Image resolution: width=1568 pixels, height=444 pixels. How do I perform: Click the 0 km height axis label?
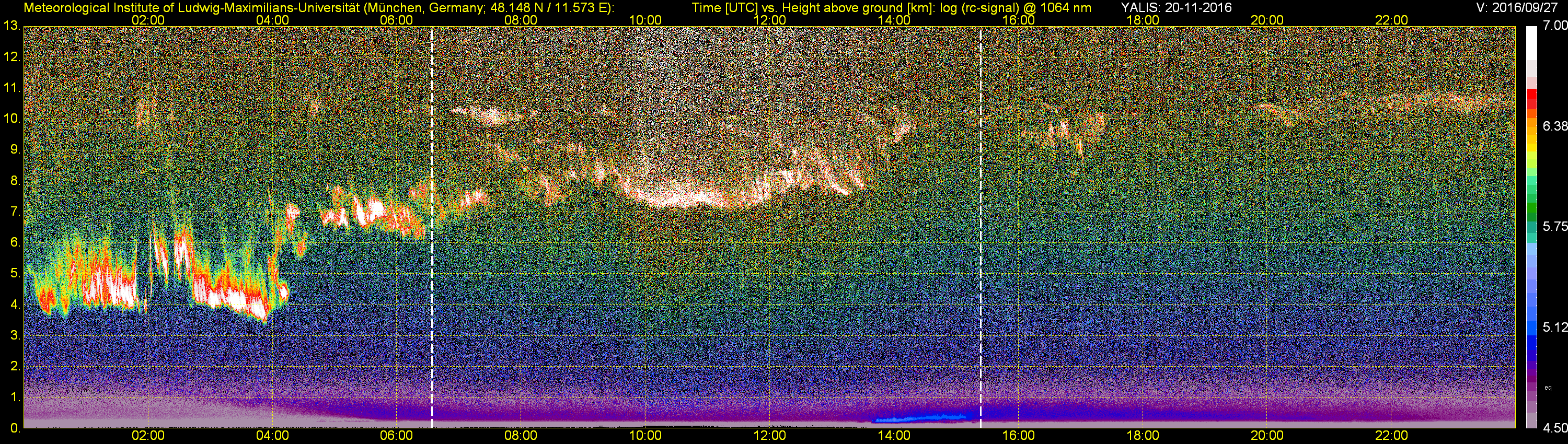15,428
